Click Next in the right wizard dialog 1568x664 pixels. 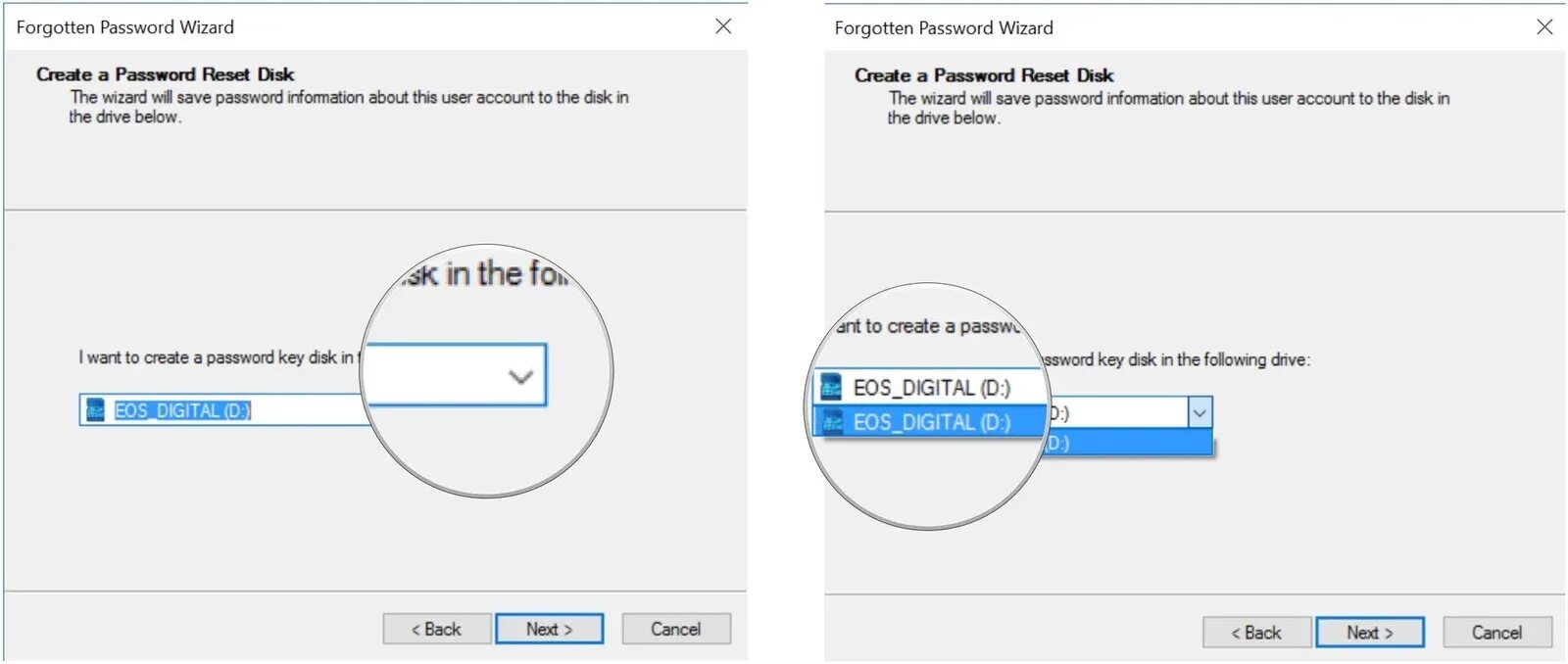(1369, 633)
